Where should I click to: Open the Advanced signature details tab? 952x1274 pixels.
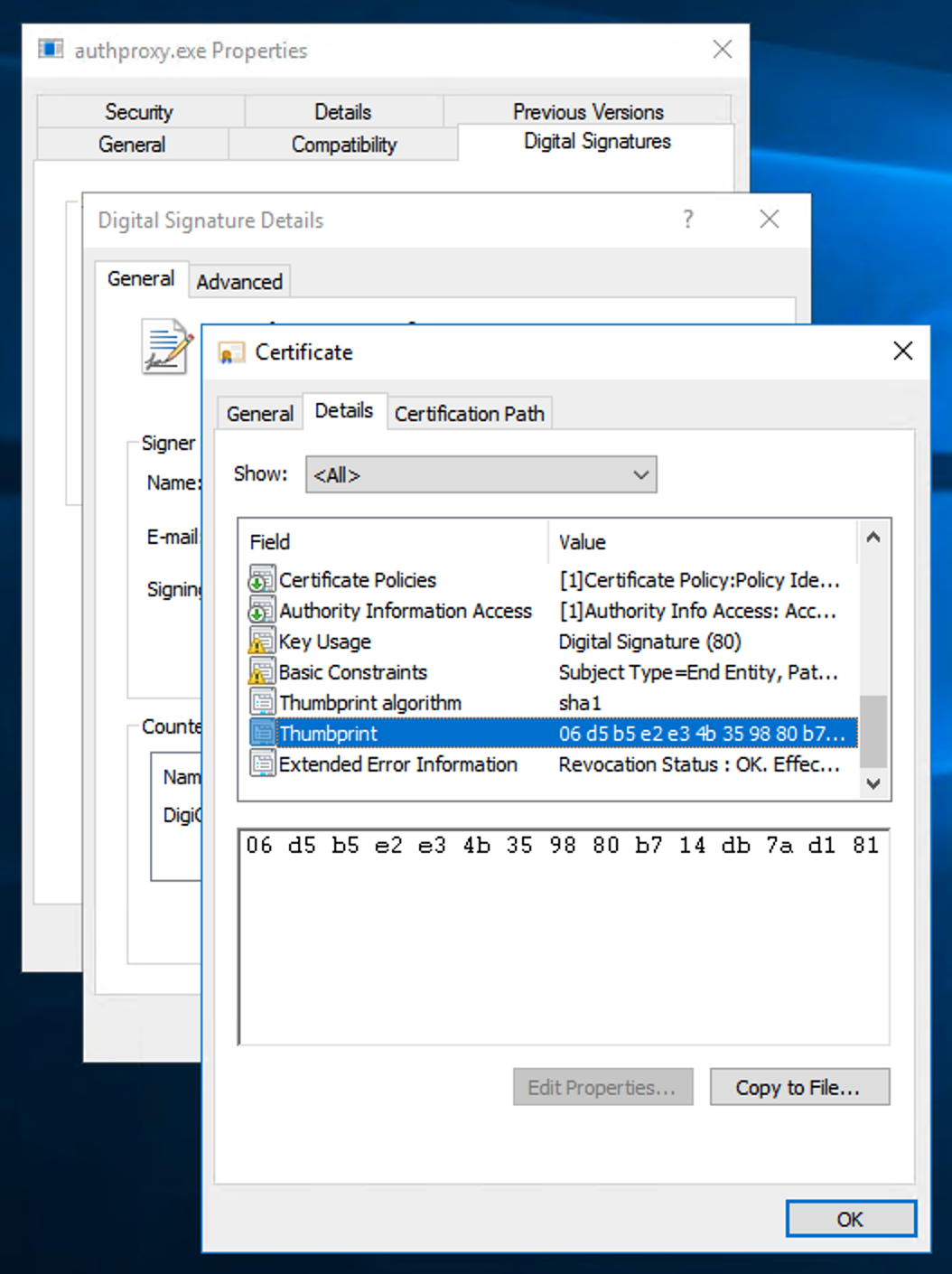[239, 282]
